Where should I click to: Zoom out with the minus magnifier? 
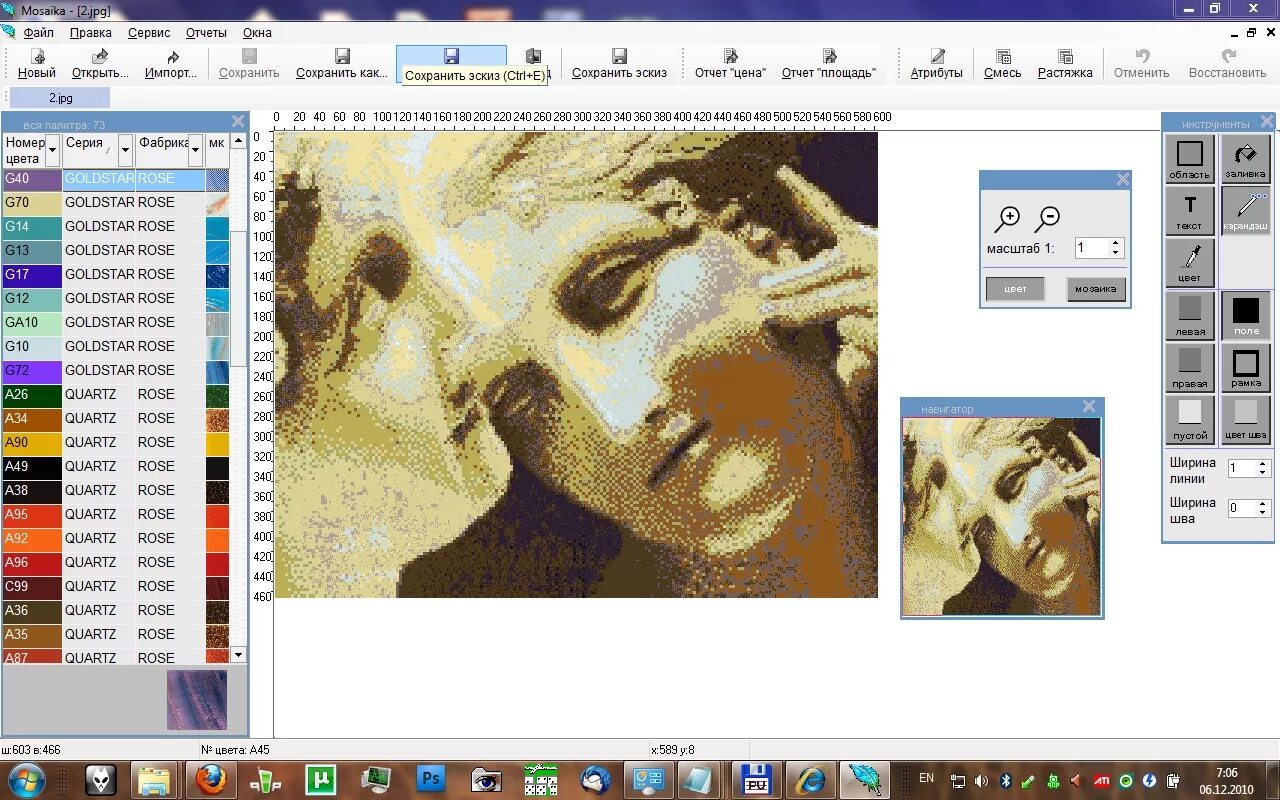[1047, 218]
